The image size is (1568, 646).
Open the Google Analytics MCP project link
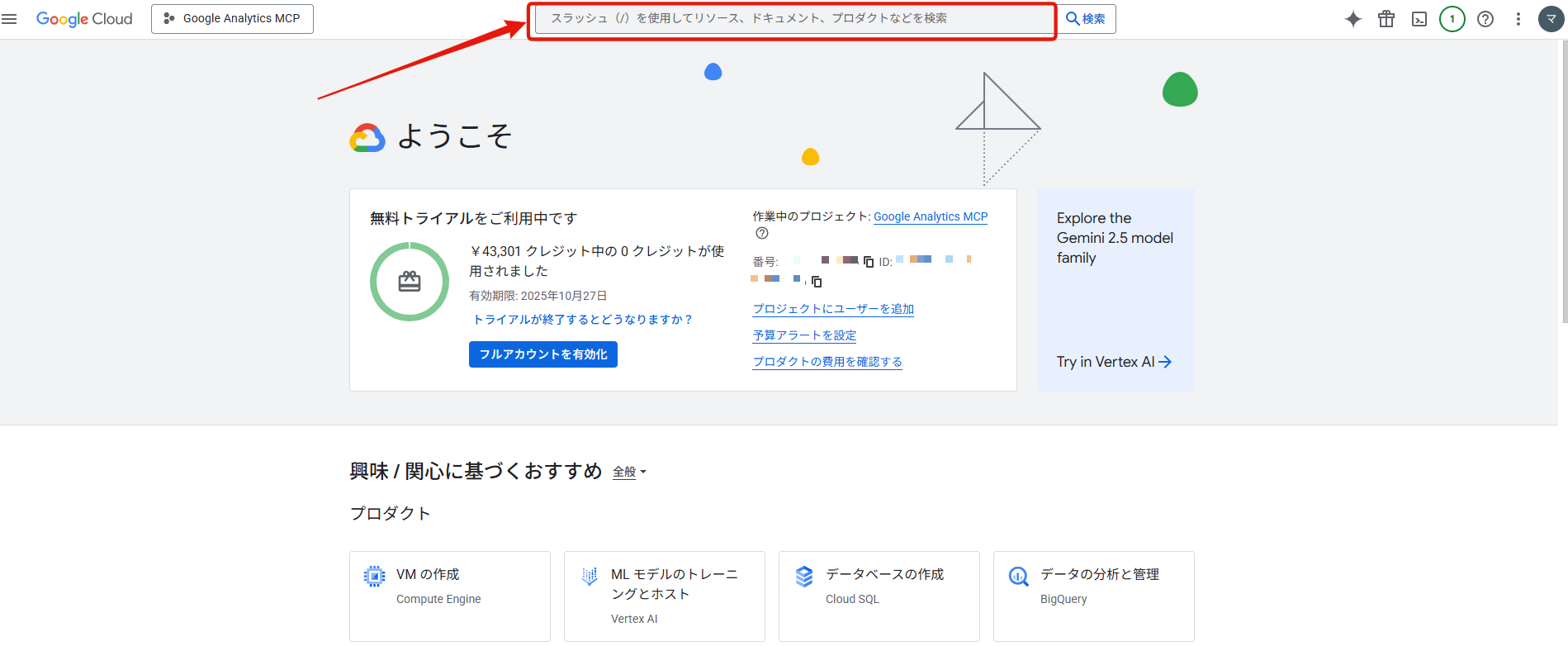(931, 216)
